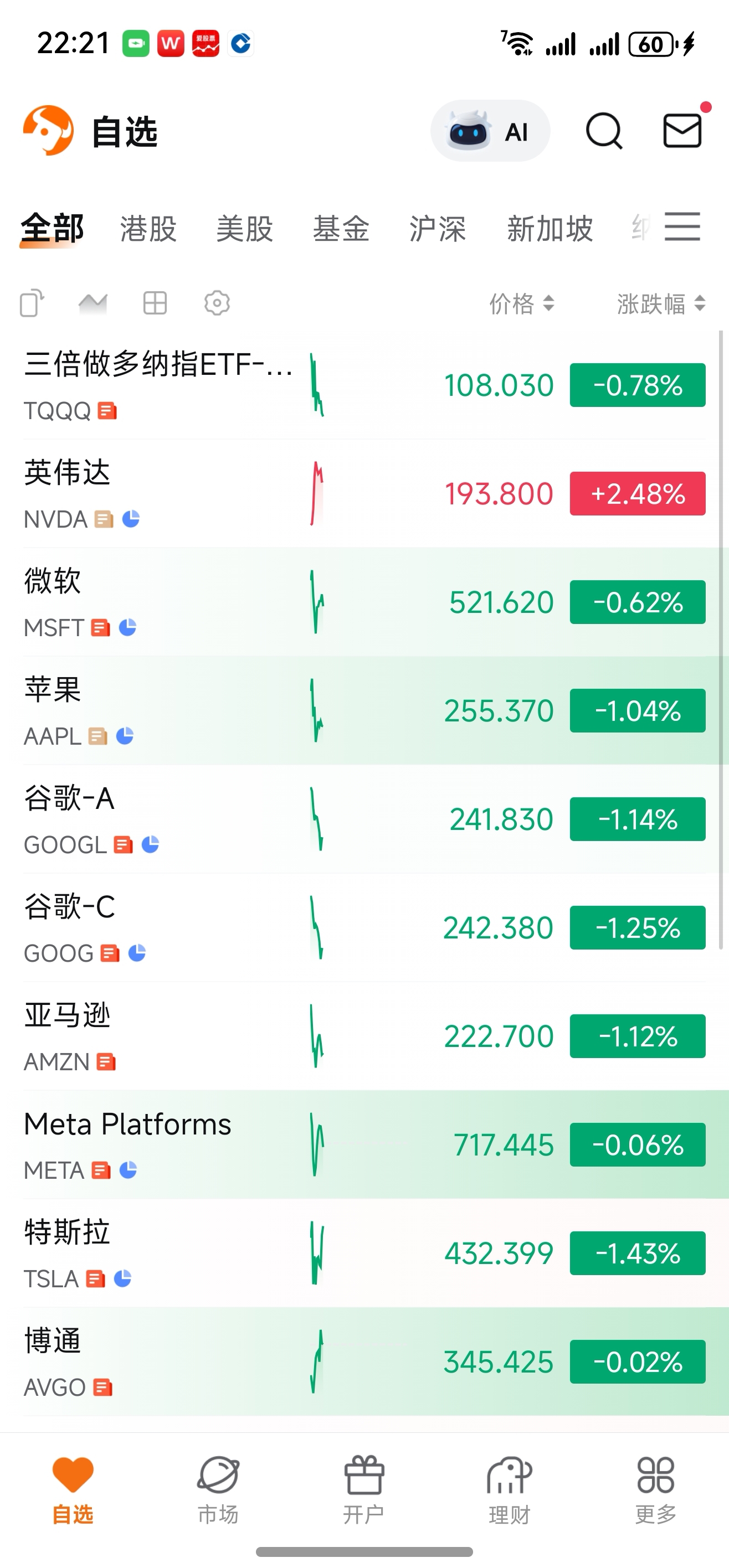729x1568 pixels.
Task: Open watchlist settings gear icon
Action: (217, 302)
